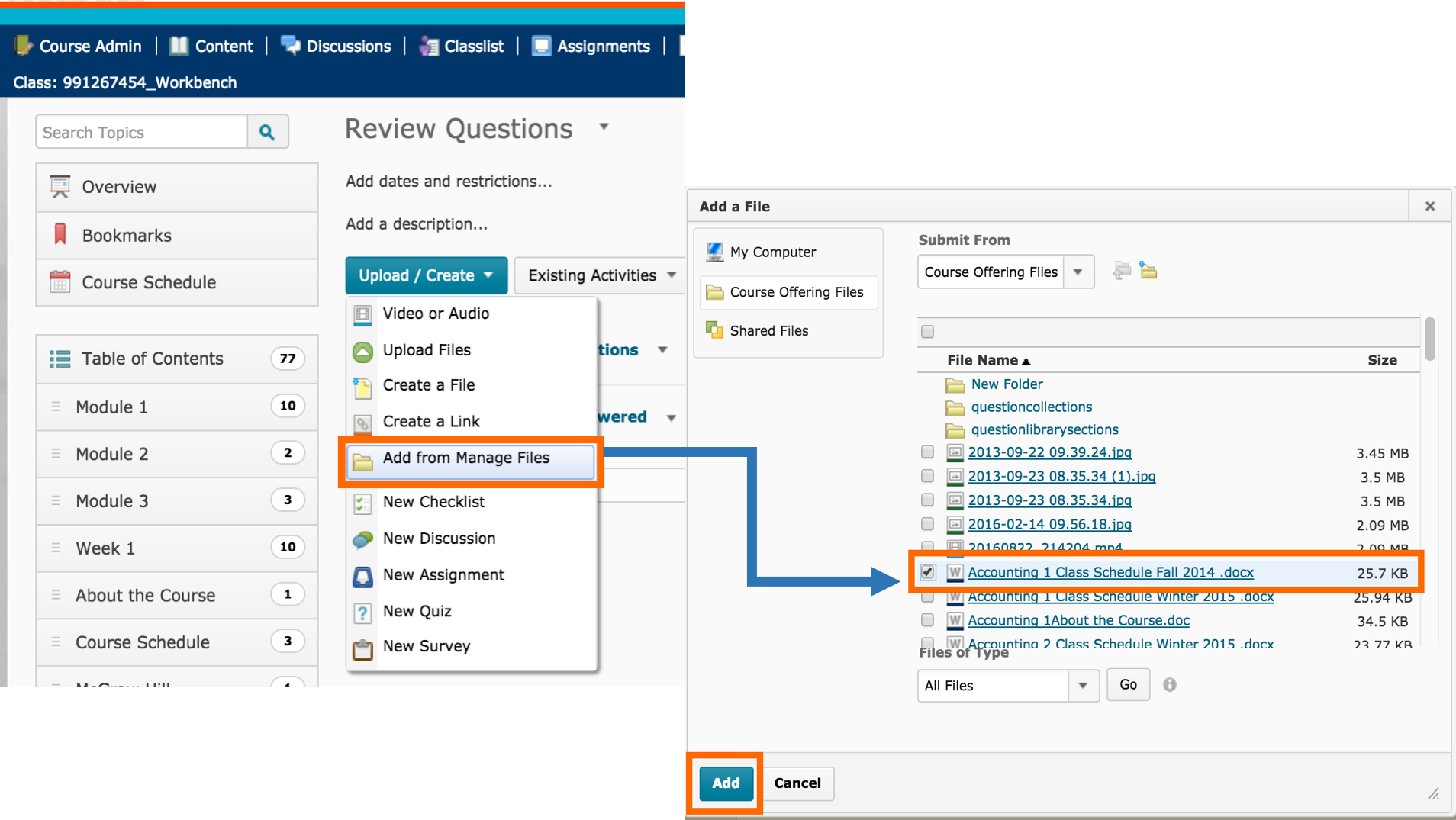Click the Shared Files icon
The width and height of the screenshot is (1456, 820).
click(714, 330)
